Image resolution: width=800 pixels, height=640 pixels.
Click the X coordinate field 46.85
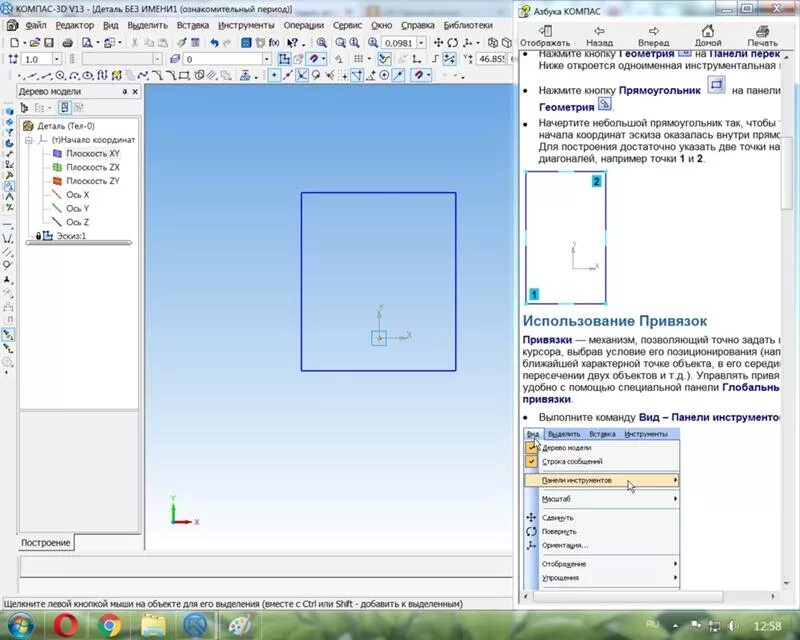492,59
